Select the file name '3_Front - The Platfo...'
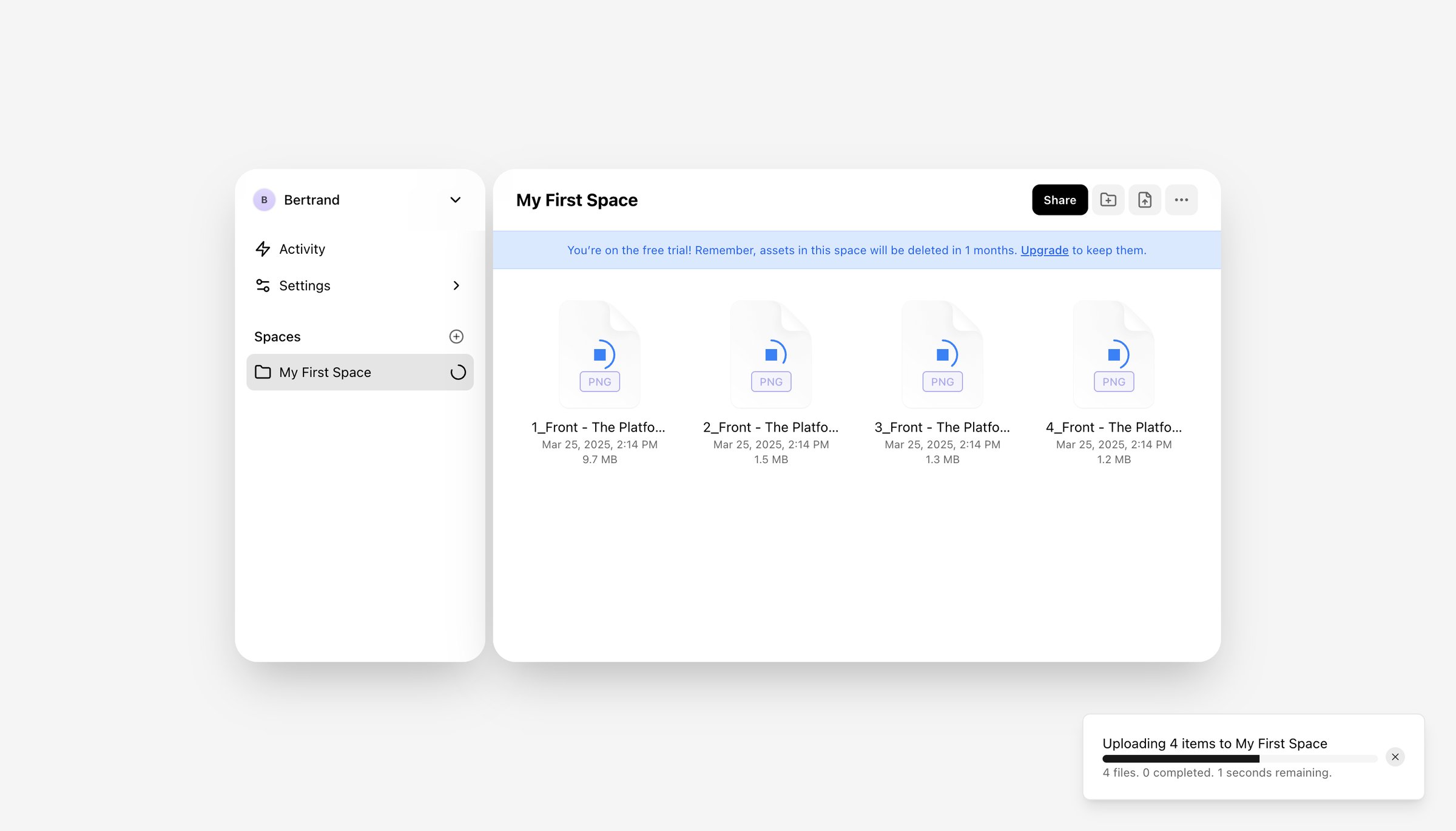The height and width of the screenshot is (831, 1456). coord(942,427)
